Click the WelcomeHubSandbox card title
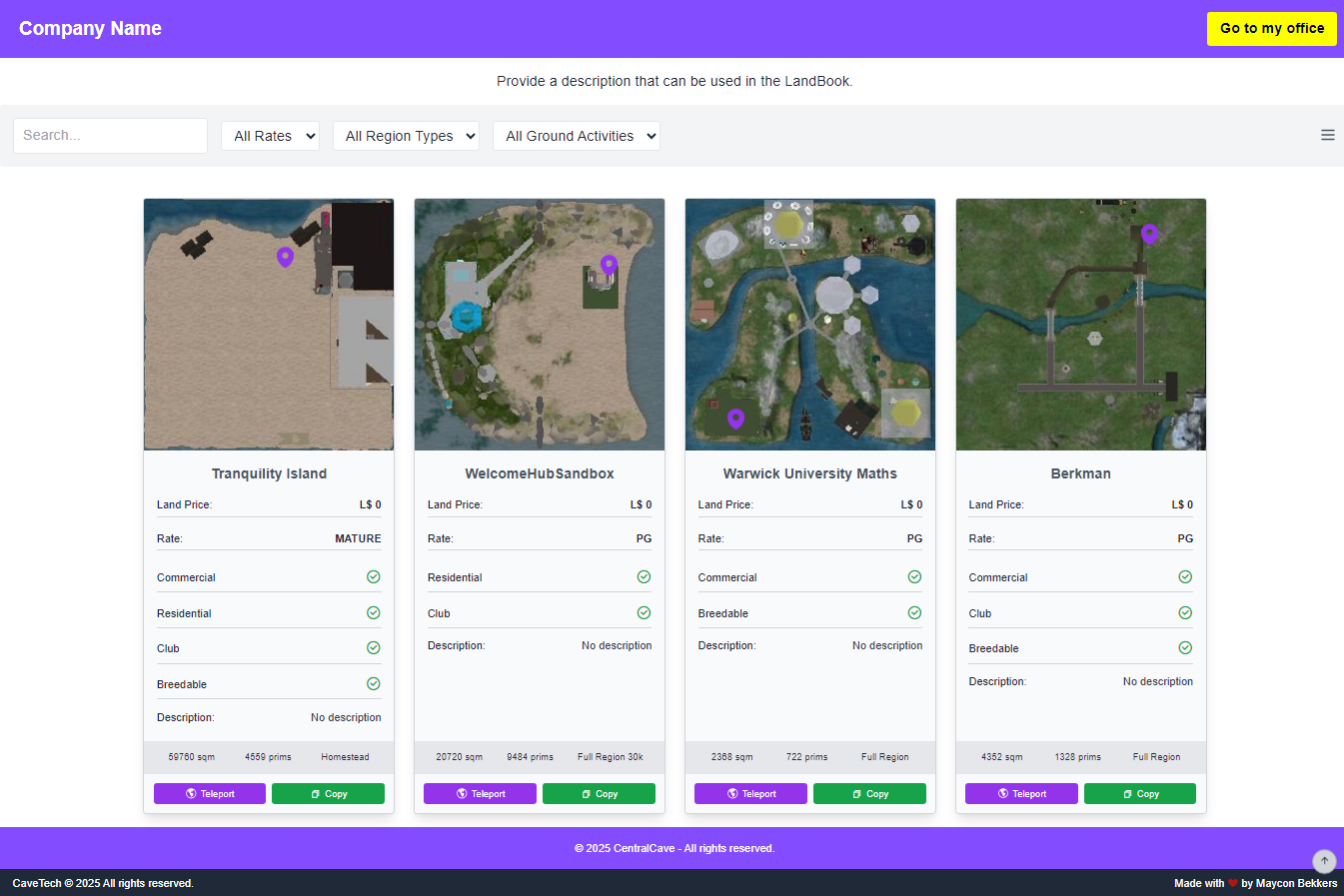Image resolution: width=1344 pixels, height=896 pixels. [x=540, y=473]
